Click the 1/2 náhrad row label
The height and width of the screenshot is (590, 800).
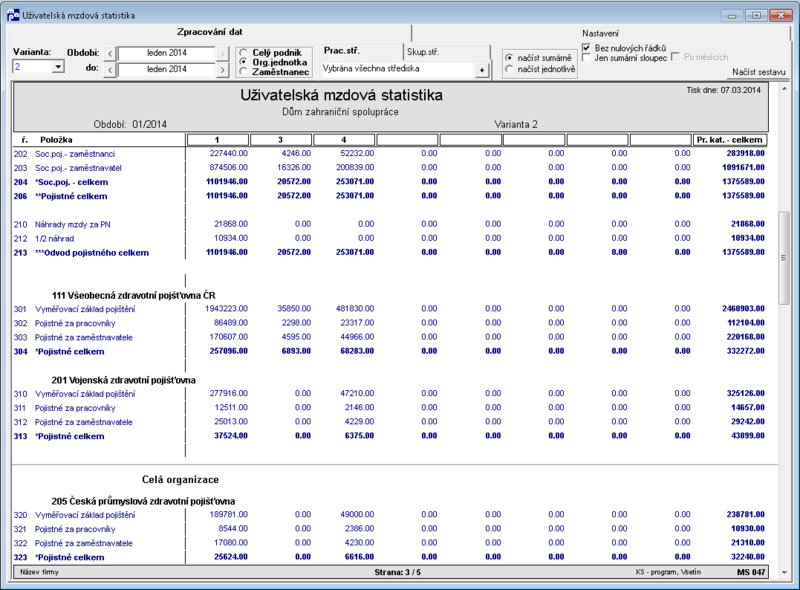point(54,238)
